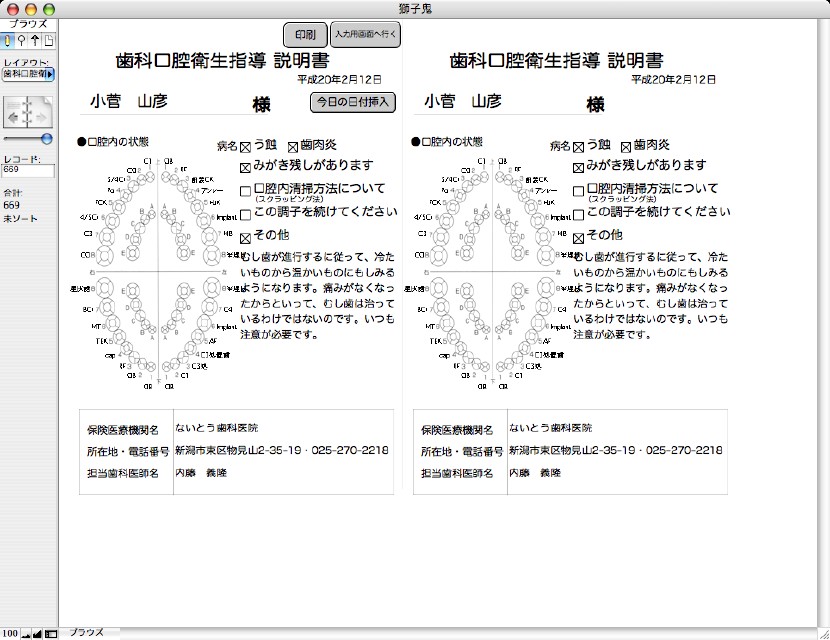Toggle the 歯肉炎 checkbox in the right form
Screen dimensions: 830x640
(626, 147)
